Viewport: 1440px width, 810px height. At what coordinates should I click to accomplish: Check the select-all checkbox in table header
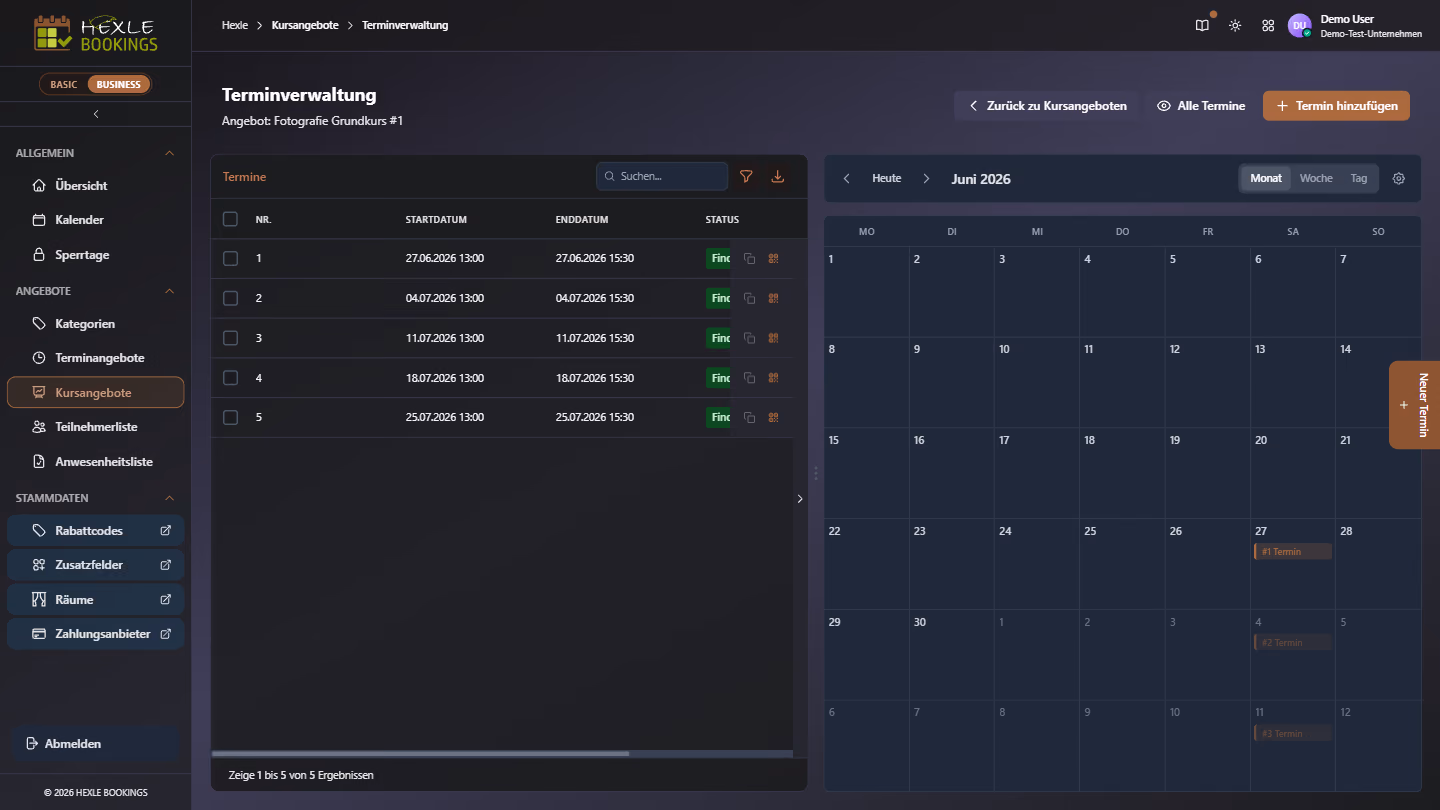pos(230,219)
